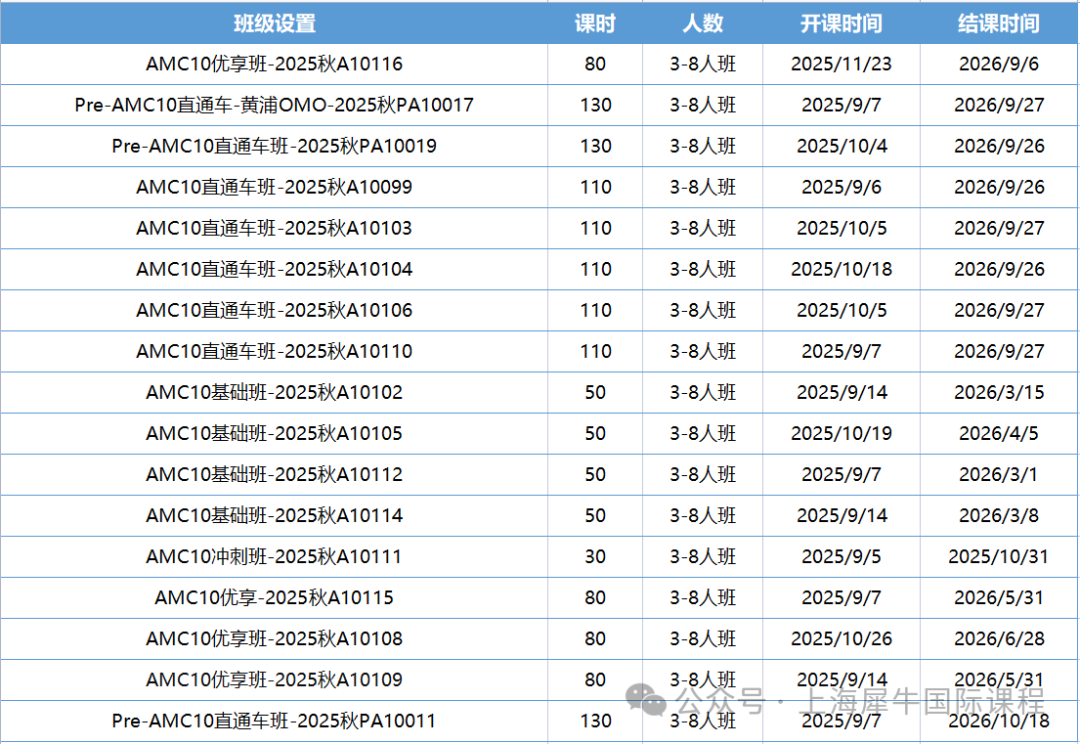The height and width of the screenshot is (744, 1080).
Task: Select cell AMC10直通车班-2025秋A10104
Action: click(x=274, y=269)
